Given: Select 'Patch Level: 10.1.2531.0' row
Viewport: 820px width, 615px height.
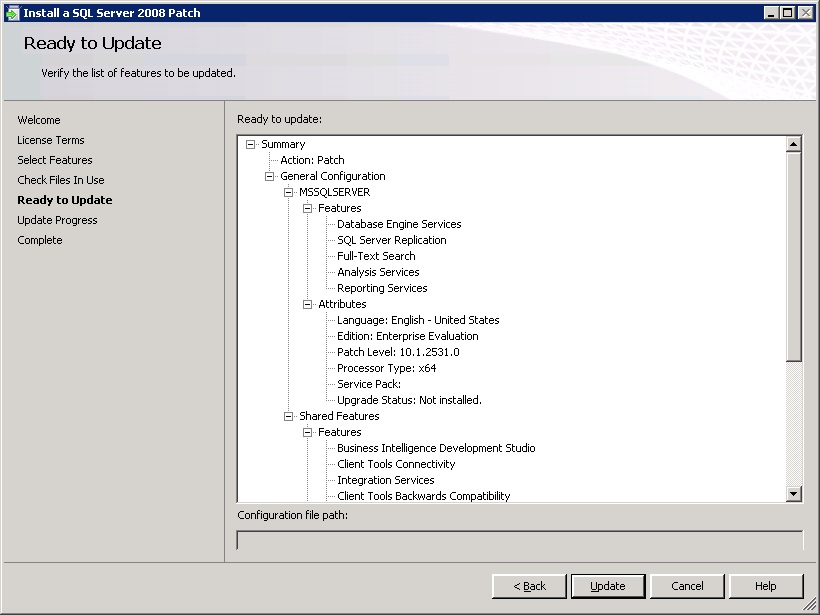Looking at the screenshot, I should point(398,352).
